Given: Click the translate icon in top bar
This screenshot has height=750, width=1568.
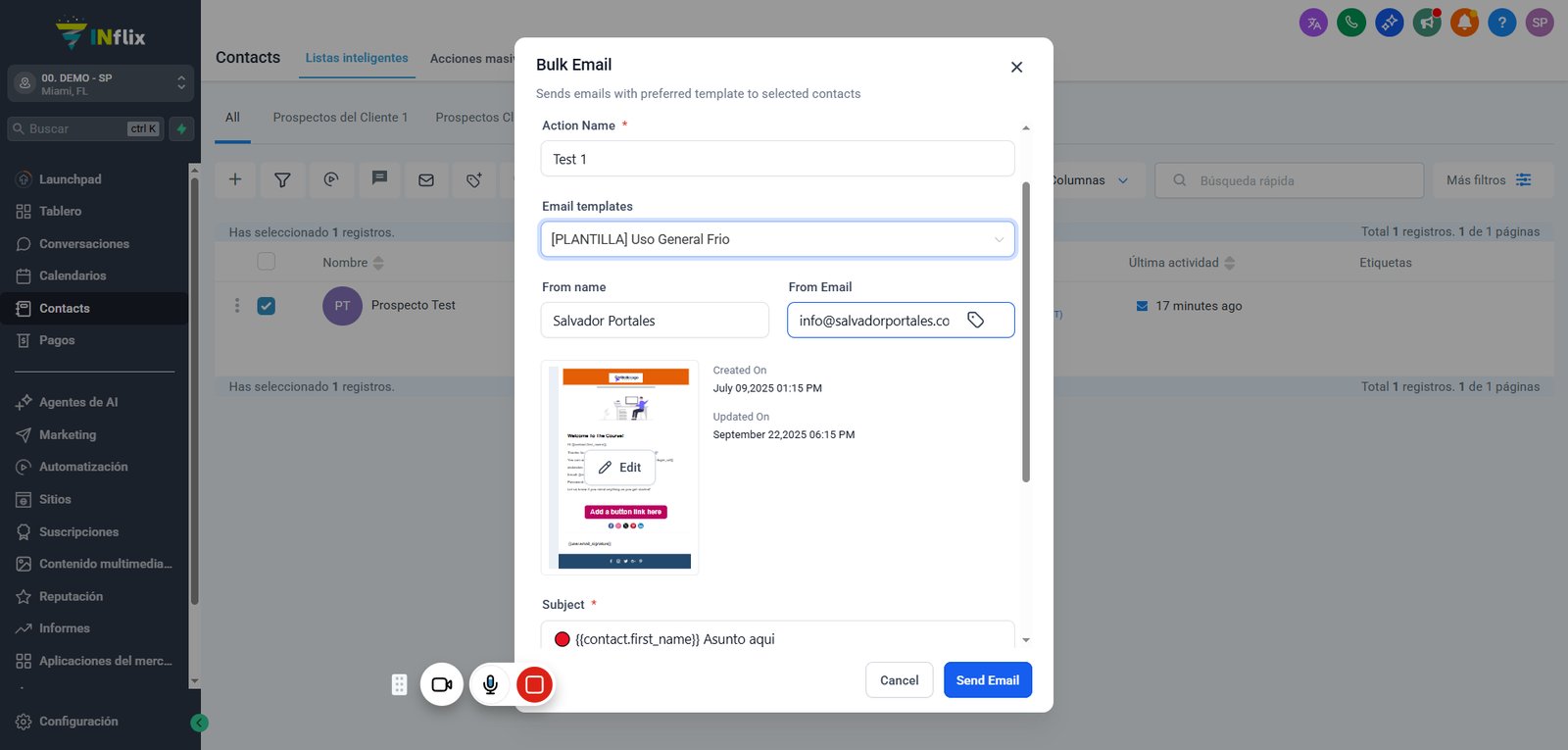Looking at the screenshot, I should [x=1313, y=23].
